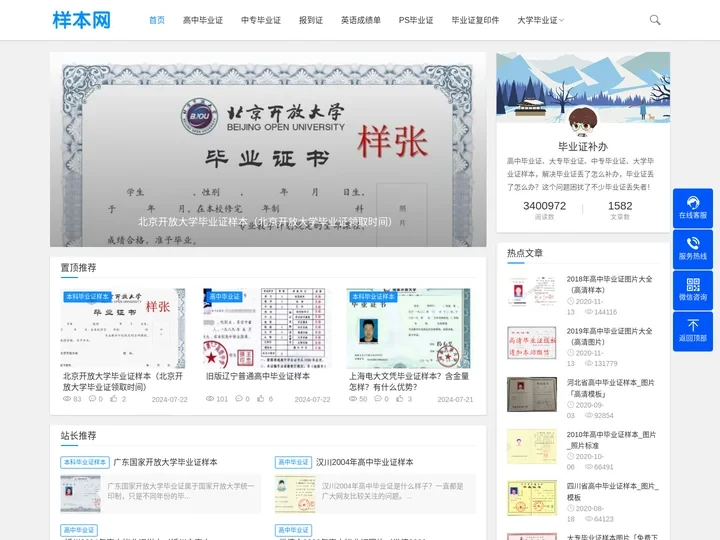Click the eye icon beside 66491 views
Screen dimensions: 720x540
(589, 467)
